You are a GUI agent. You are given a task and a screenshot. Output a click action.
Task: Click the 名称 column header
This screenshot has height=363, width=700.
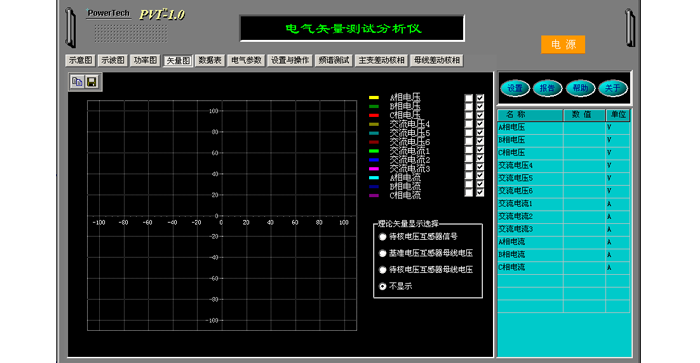coord(530,115)
